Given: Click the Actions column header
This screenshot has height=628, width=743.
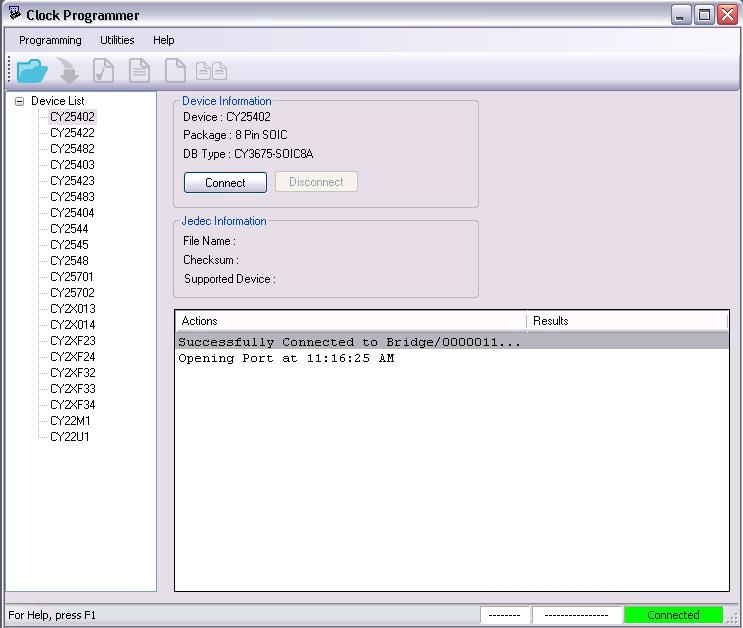Looking at the screenshot, I should pyautogui.click(x=350, y=321).
